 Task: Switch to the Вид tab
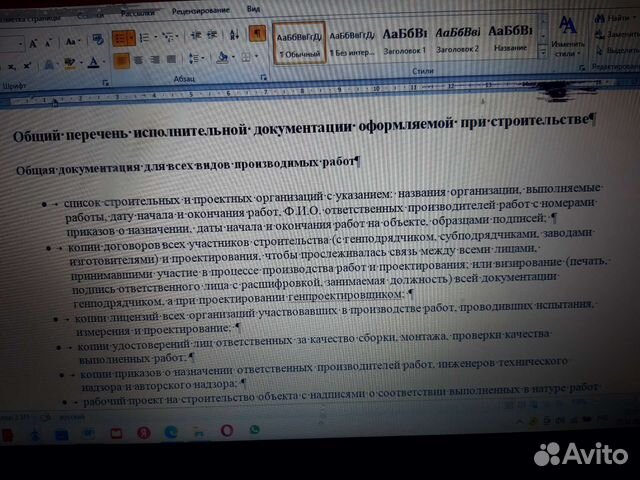pyautogui.click(x=253, y=9)
